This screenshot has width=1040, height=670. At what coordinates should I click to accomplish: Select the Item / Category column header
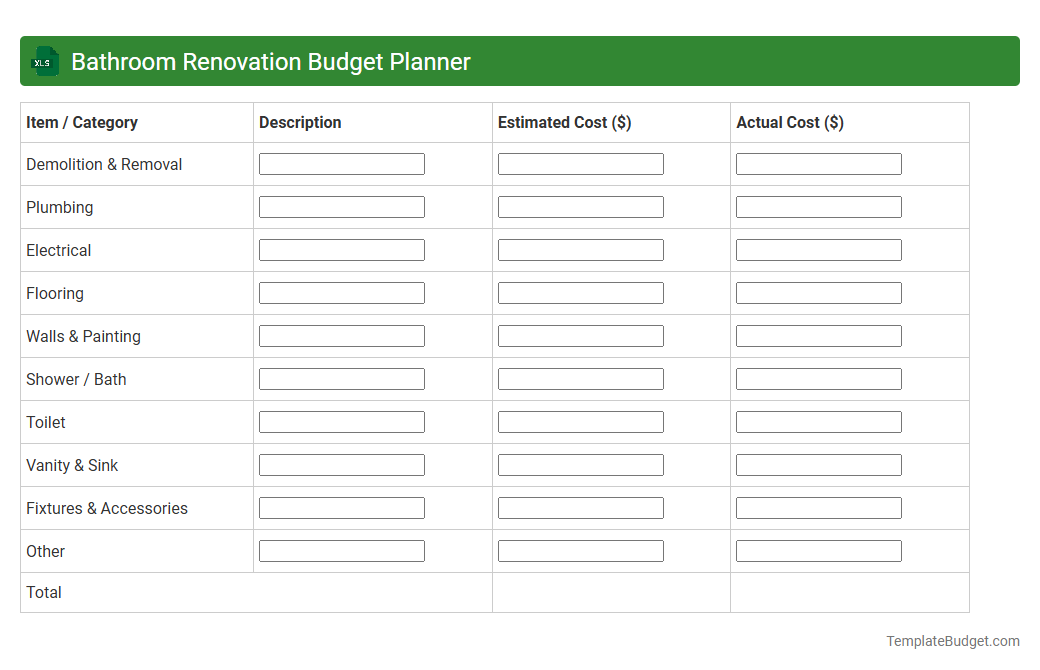pyautogui.click(x=81, y=122)
